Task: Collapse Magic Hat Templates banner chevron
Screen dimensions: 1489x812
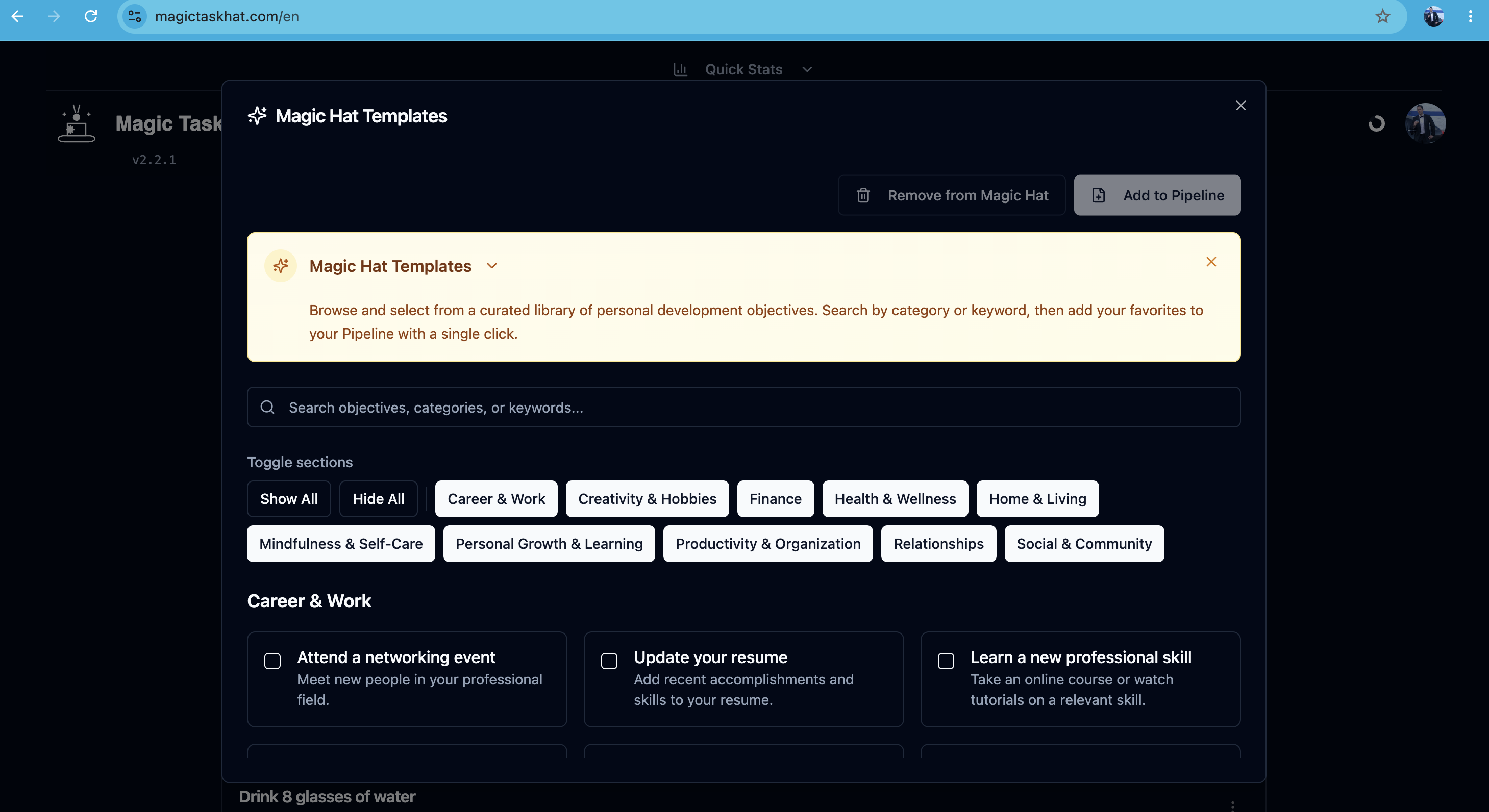Action: pyautogui.click(x=492, y=266)
